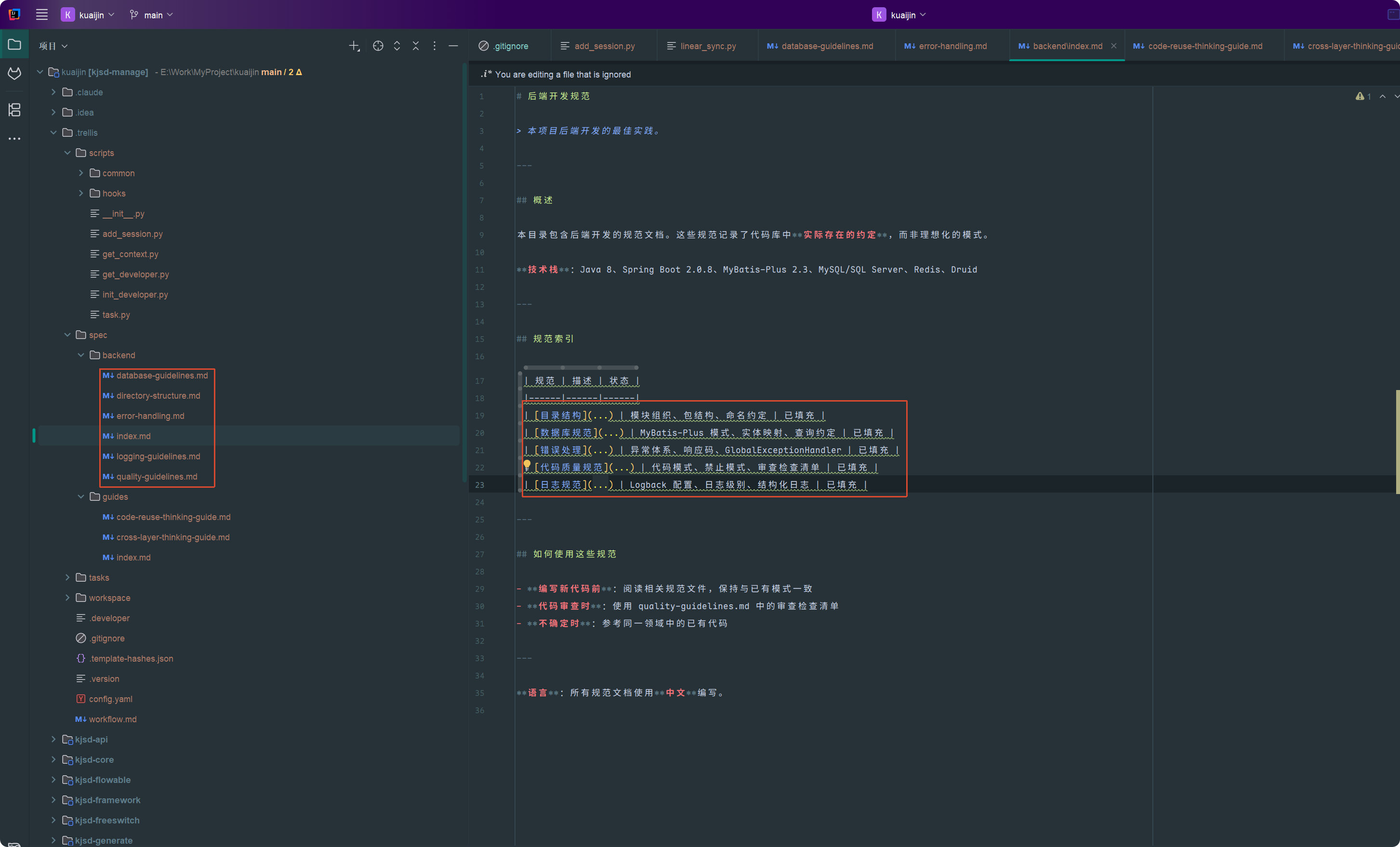
Task: Open the GitLab cat icon tool window
Action: click(15, 73)
